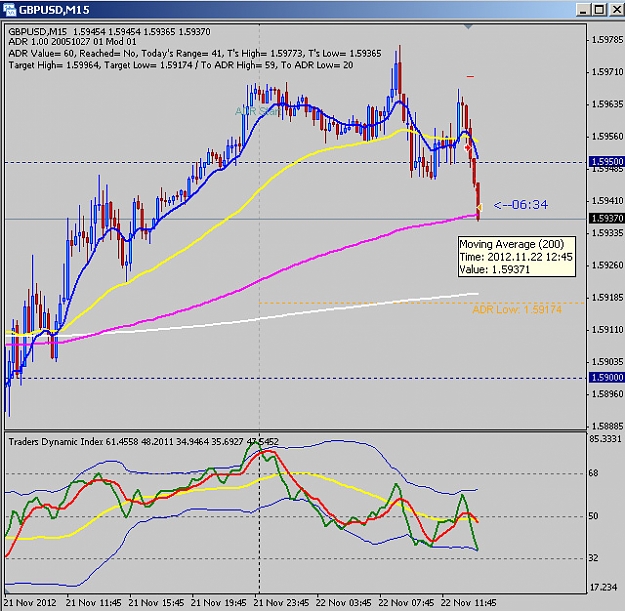Click the 21 Nov 11:45 time label
Viewport: 625px width, 611px height.
(x=94, y=602)
